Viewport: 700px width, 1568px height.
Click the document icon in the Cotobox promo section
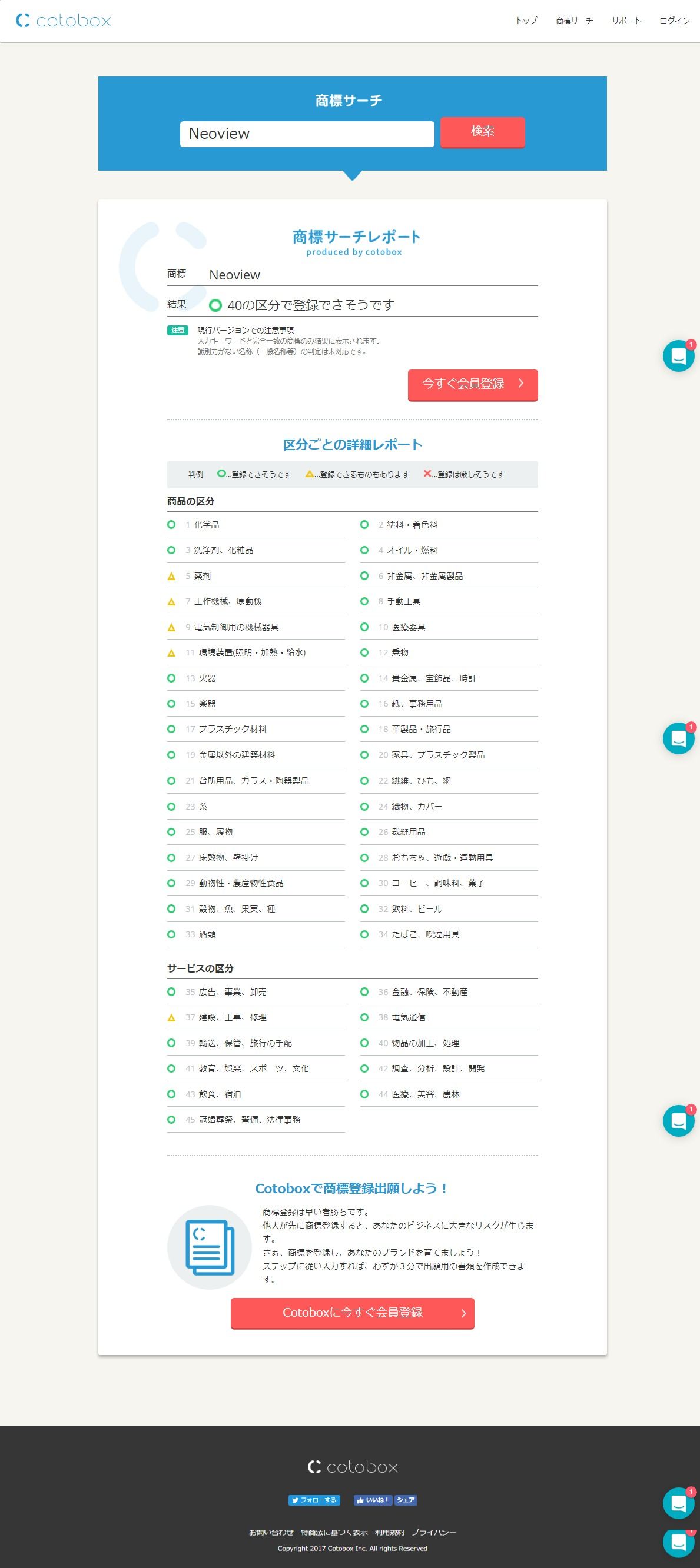click(209, 1247)
